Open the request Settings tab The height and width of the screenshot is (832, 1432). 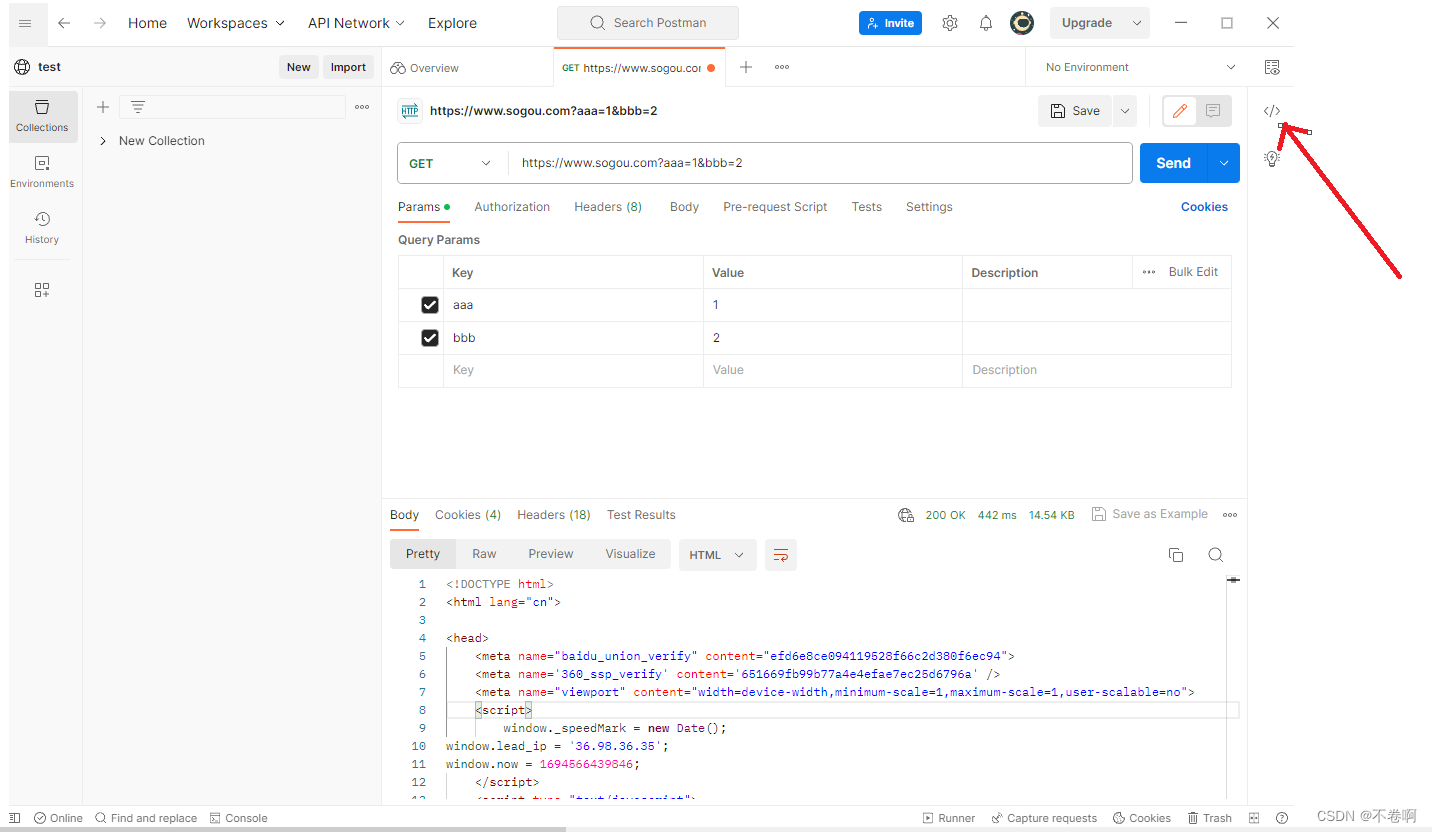click(929, 207)
